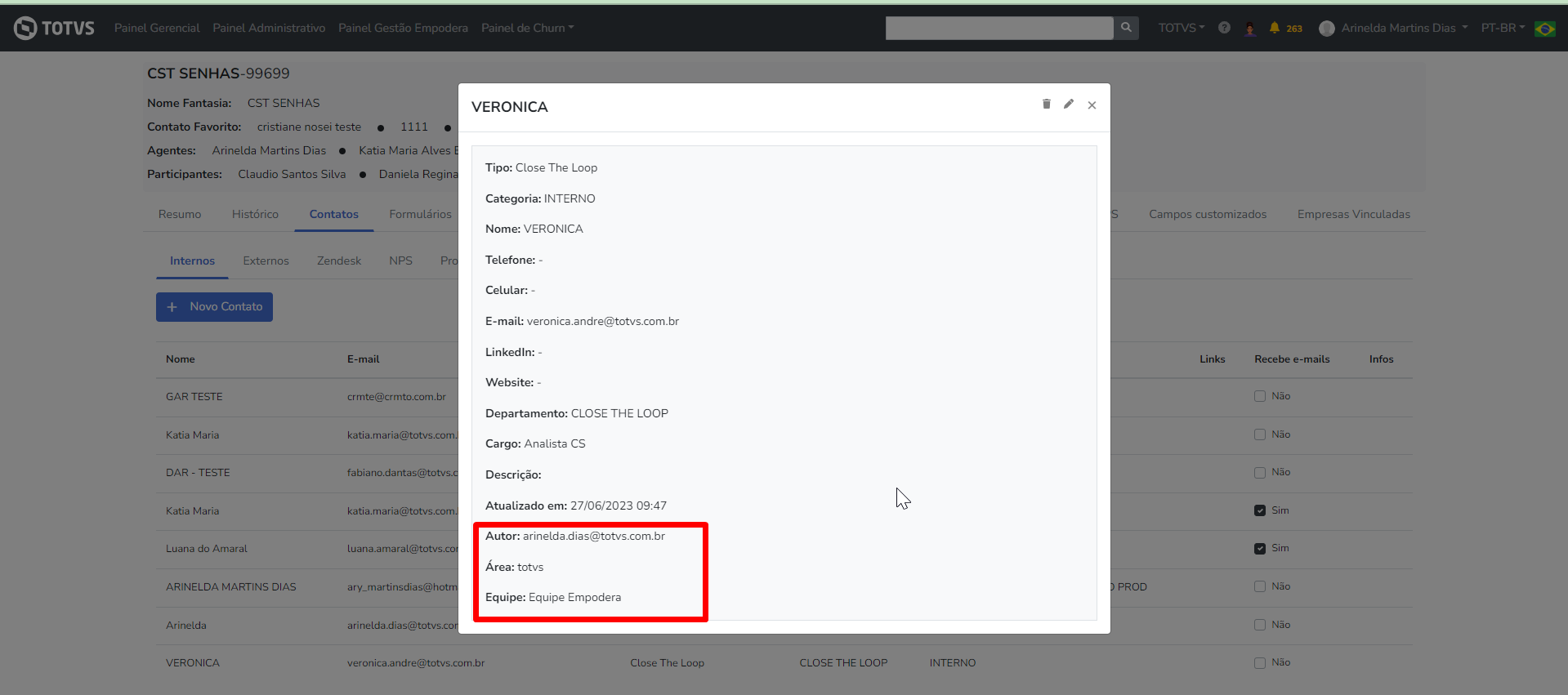Image resolution: width=1568 pixels, height=695 pixels.
Task: Open the Formulários tab
Action: pos(420,214)
